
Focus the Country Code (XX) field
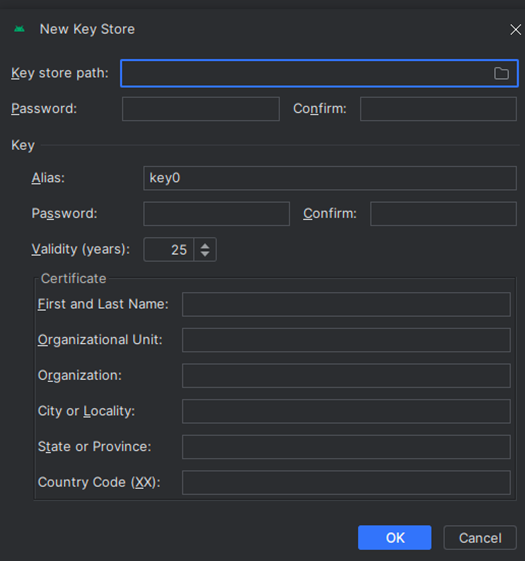[346, 482]
